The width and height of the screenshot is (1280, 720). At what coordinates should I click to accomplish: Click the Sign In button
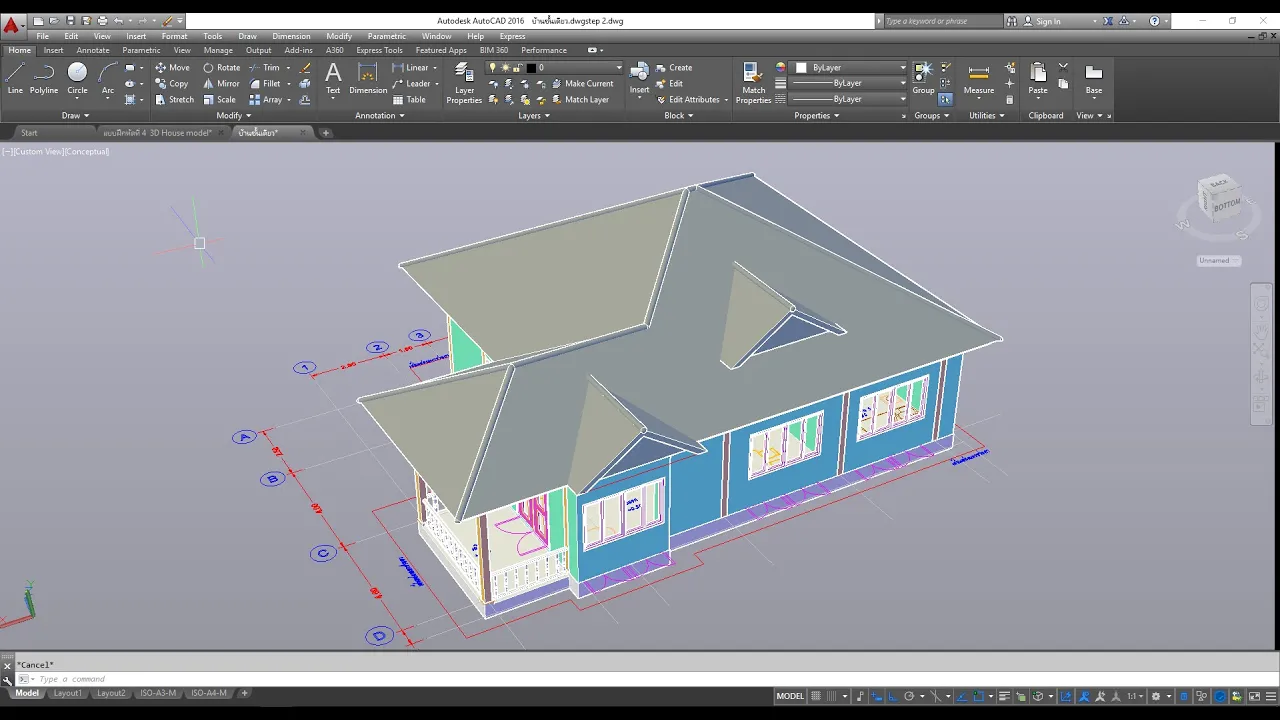1048,21
